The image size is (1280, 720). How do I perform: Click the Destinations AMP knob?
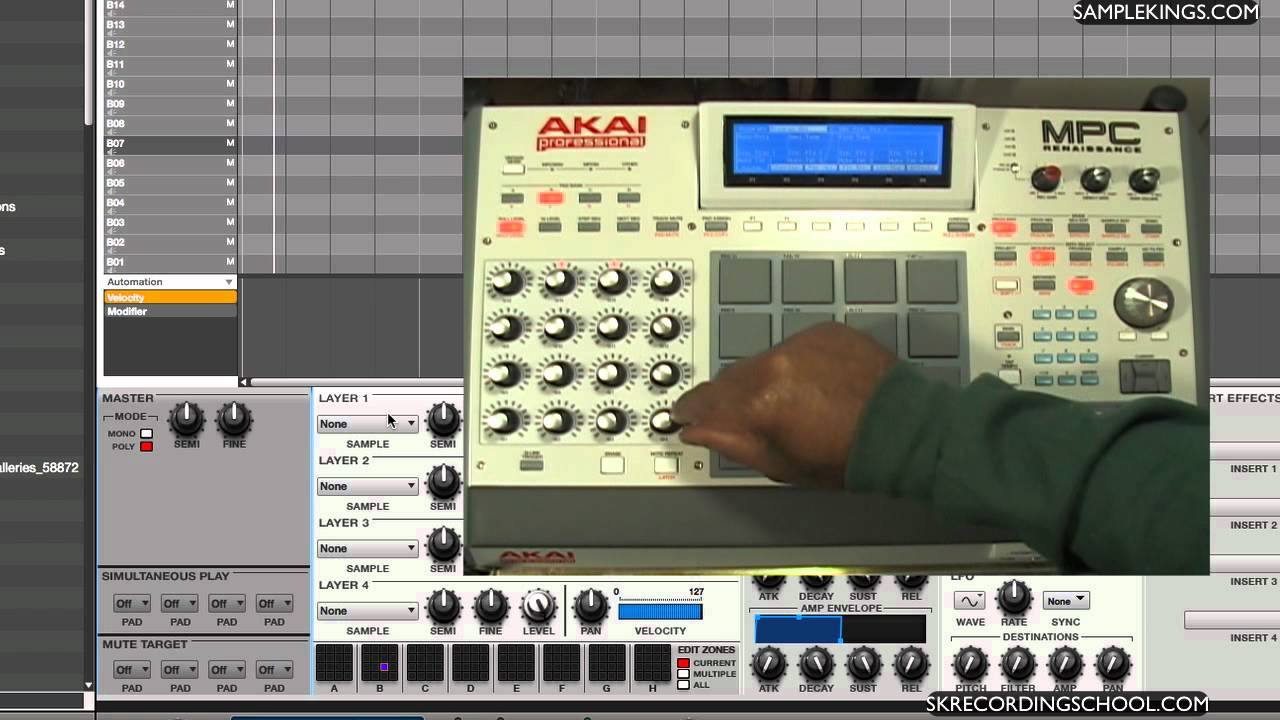[1065, 663]
